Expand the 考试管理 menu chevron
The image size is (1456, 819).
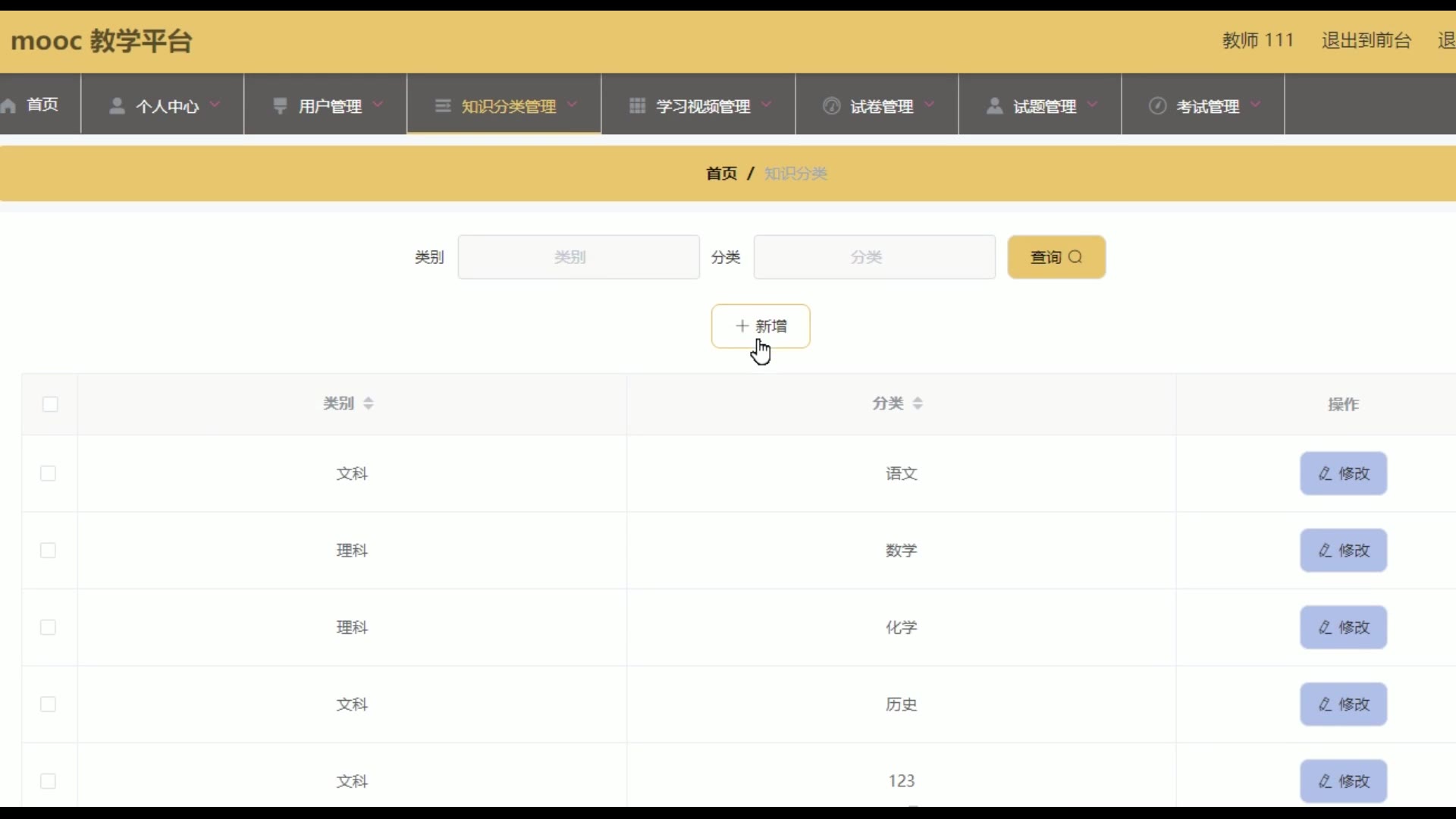[1256, 105]
